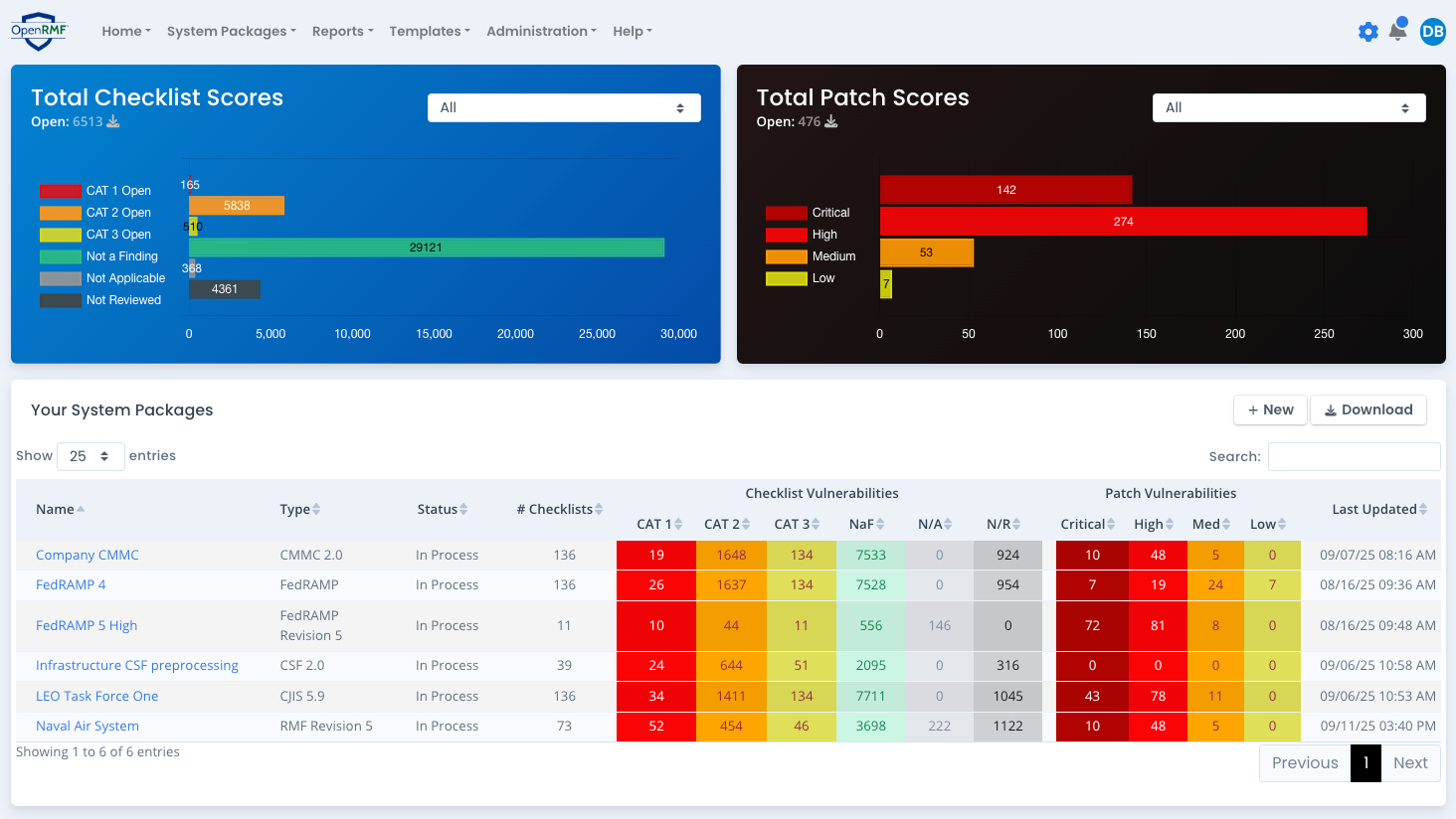
Task: Open settings via the gear icon
Action: tap(1368, 32)
